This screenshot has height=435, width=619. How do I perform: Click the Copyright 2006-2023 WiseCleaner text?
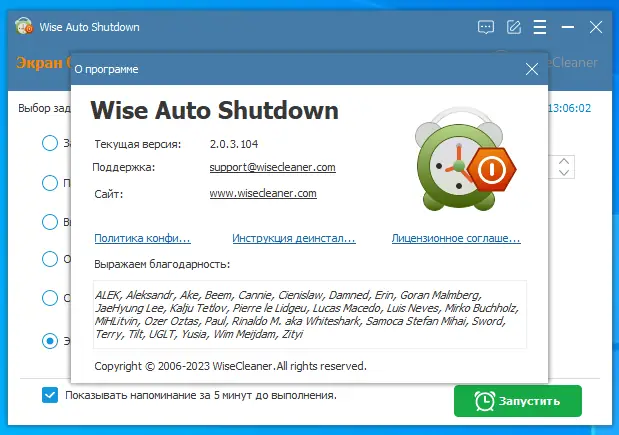click(x=231, y=366)
